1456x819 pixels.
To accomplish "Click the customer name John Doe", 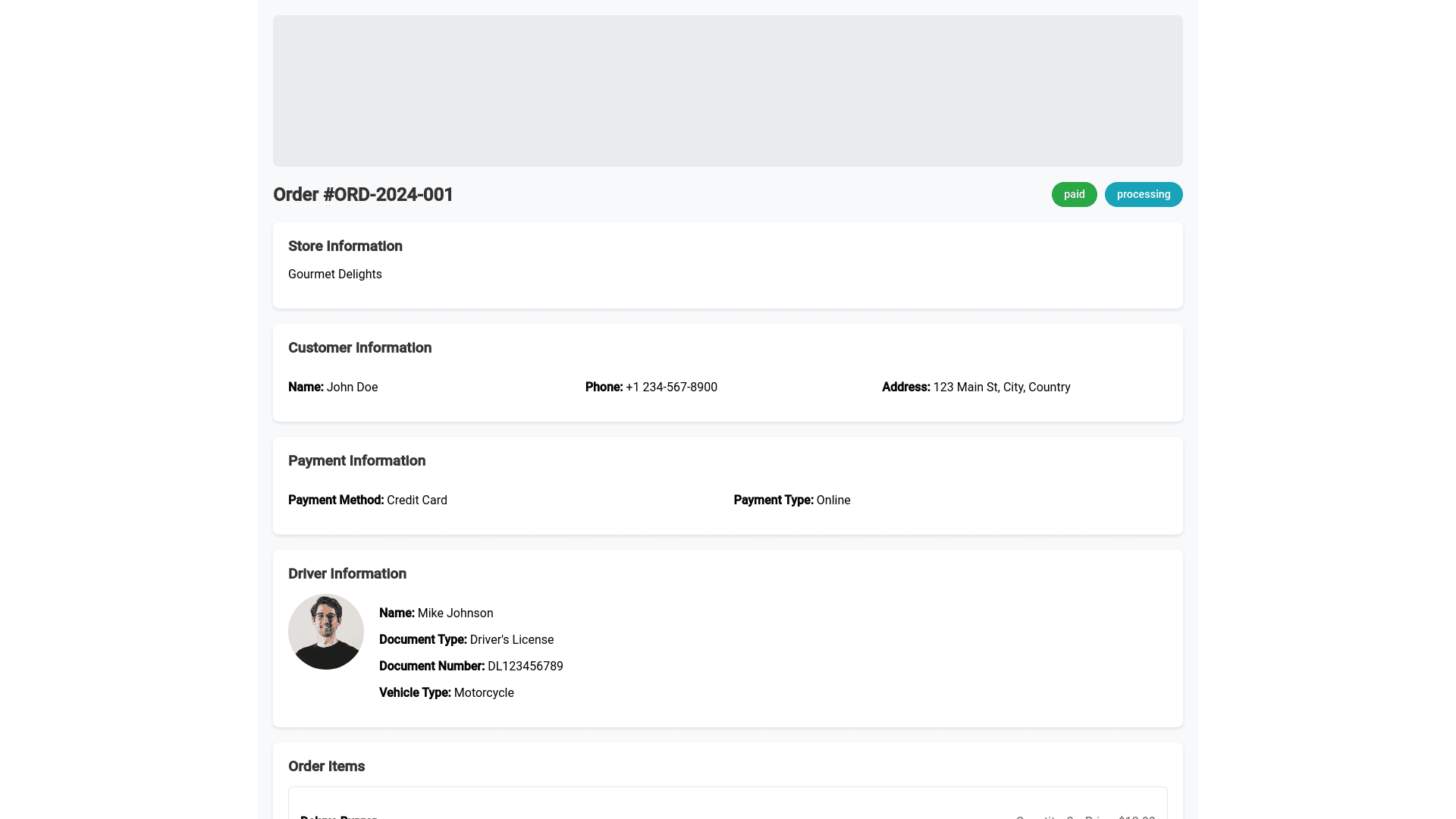I will 352,388.
